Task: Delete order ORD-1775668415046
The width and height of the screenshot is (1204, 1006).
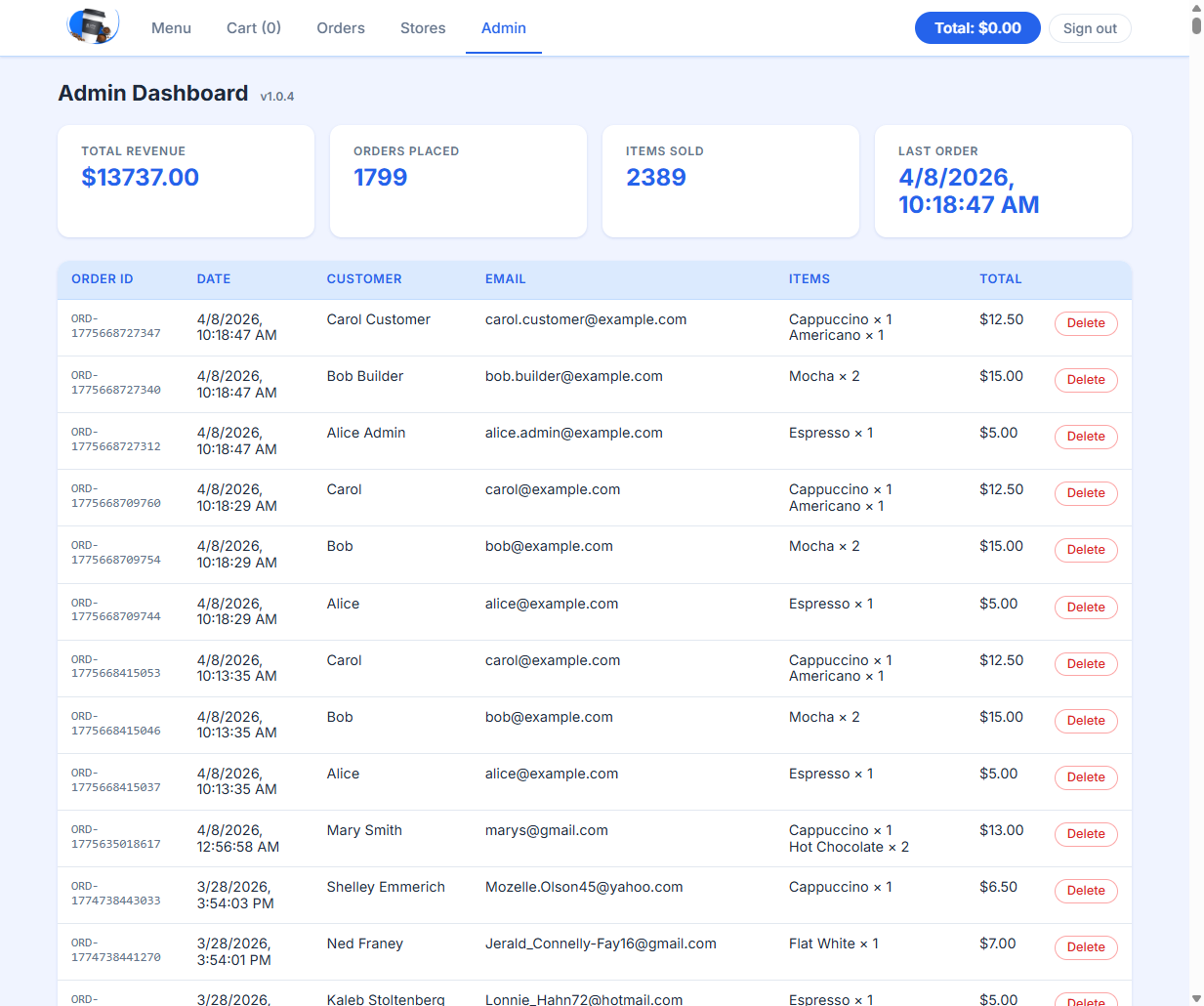Action: click(x=1086, y=721)
